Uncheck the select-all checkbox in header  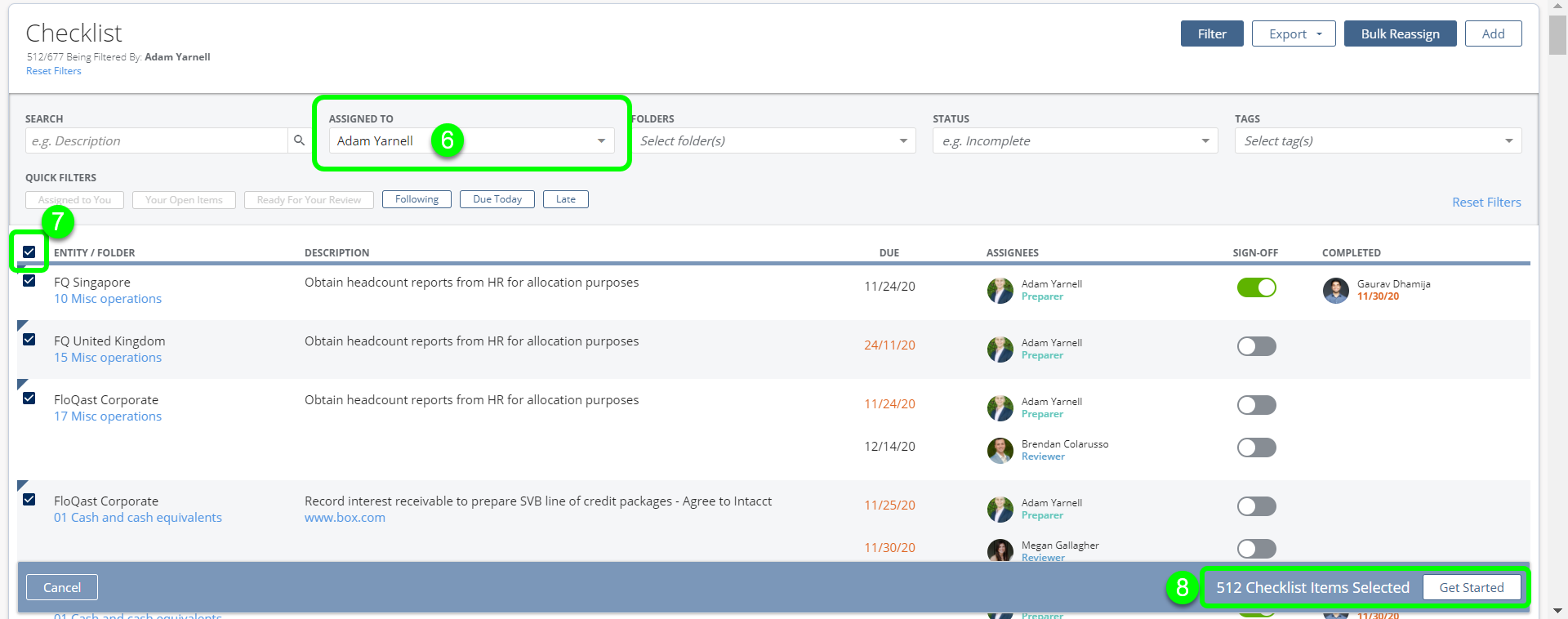coord(29,252)
